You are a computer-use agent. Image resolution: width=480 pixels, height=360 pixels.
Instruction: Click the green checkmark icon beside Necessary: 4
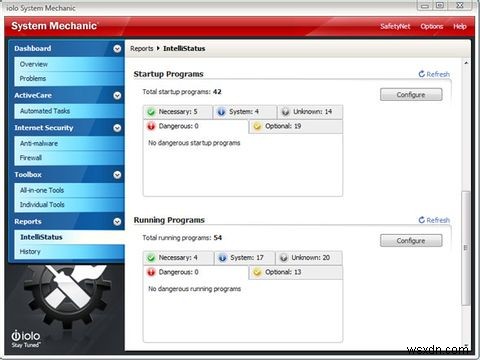[x=151, y=258]
